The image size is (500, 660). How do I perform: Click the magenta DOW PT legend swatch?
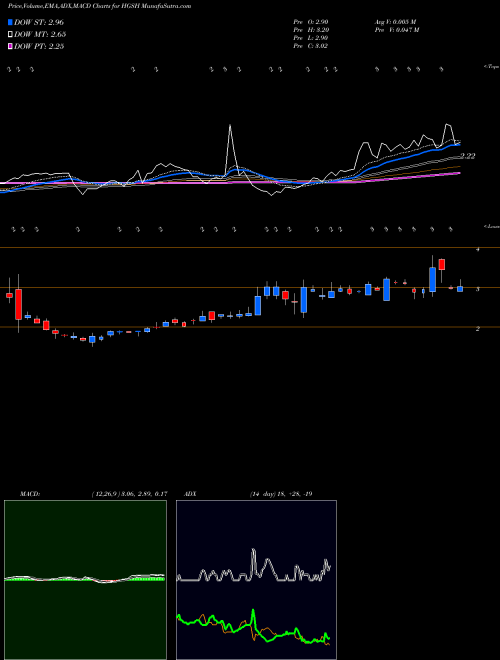[10, 46]
